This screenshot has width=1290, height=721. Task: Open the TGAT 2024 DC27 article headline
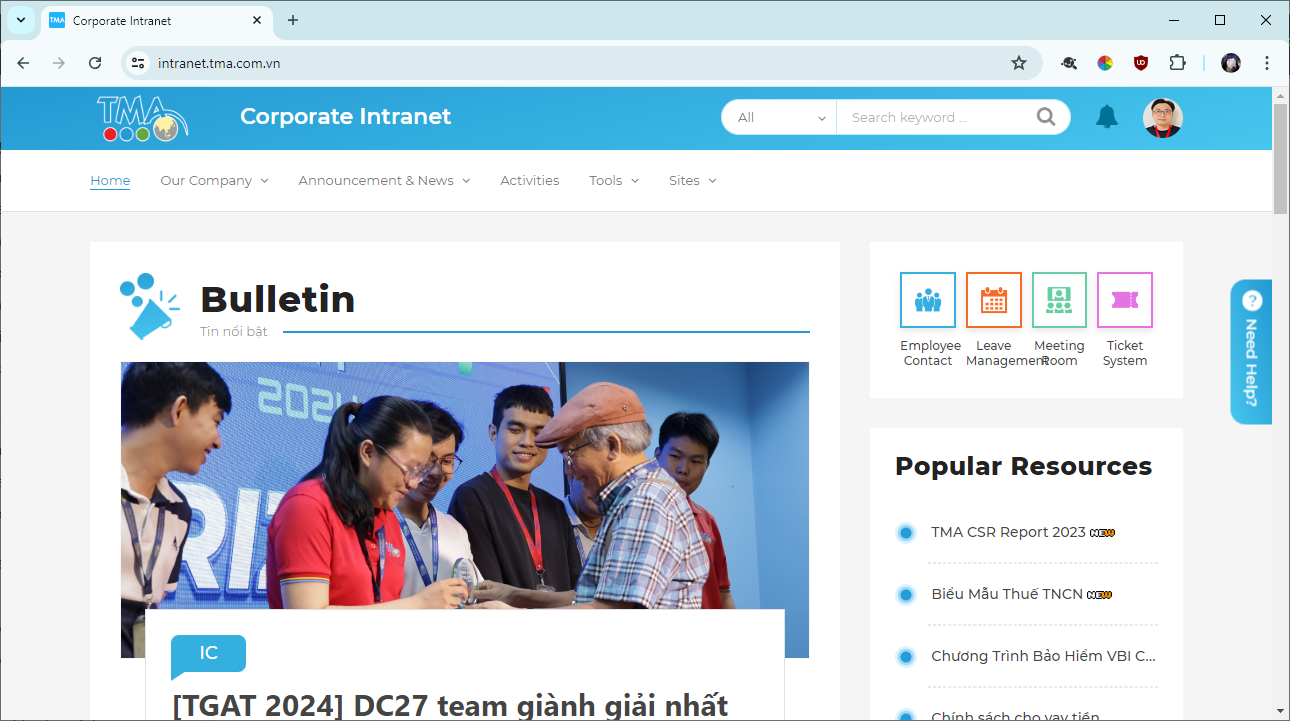pos(450,706)
